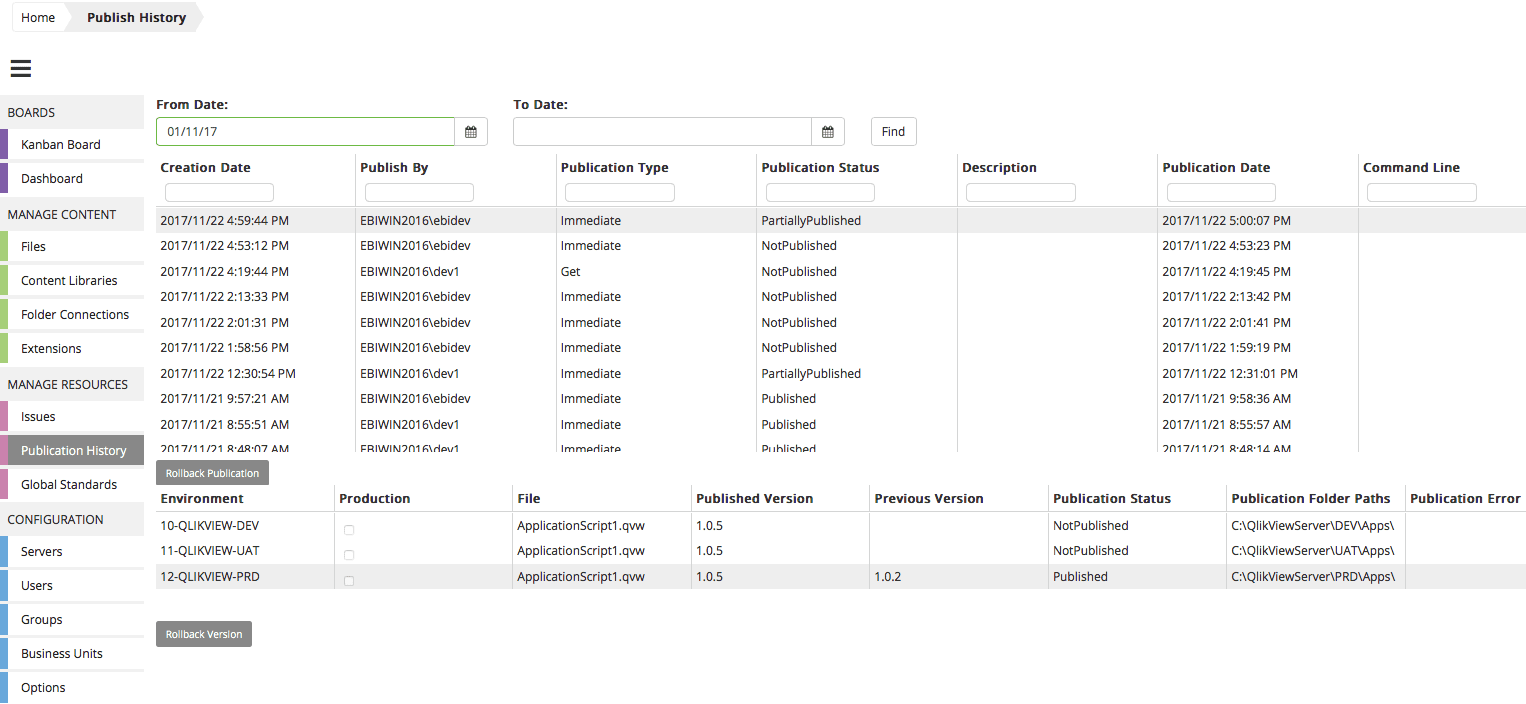Toggle Production checkbox for 12-QLIKVIEW-PRD

pyautogui.click(x=348, y=581)
